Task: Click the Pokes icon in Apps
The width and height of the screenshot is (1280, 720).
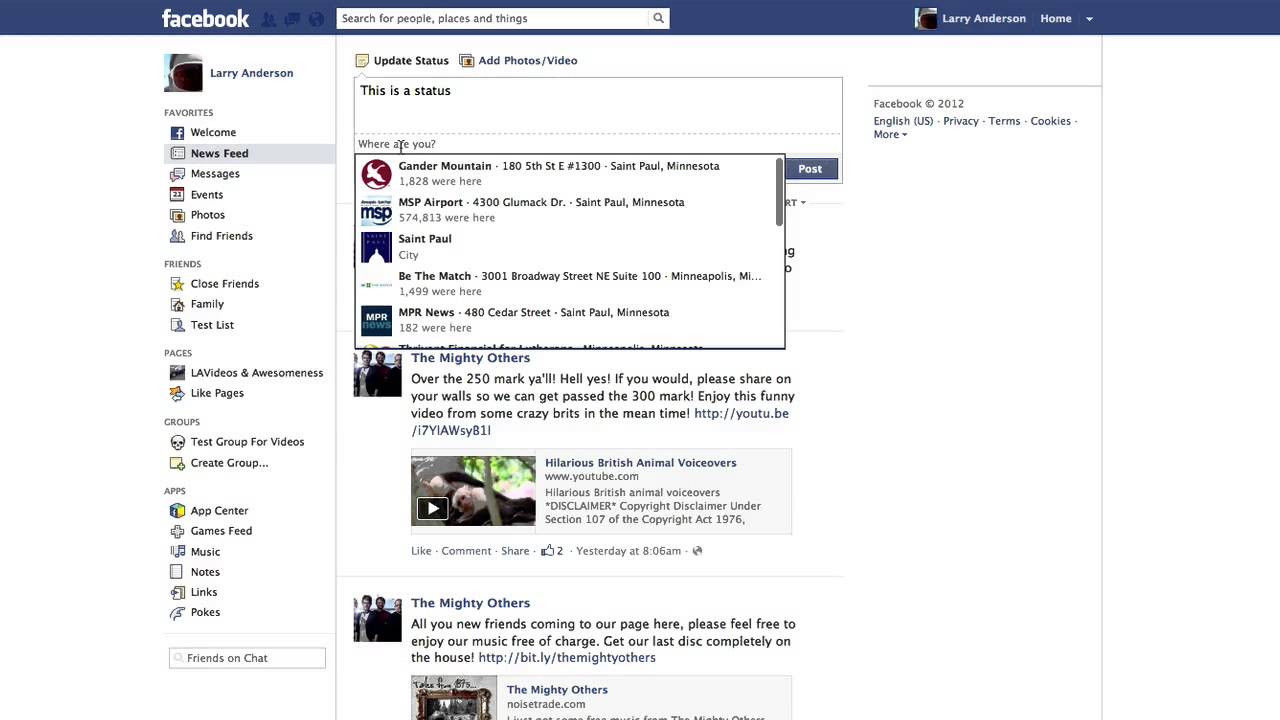Action: click(177, 612)
